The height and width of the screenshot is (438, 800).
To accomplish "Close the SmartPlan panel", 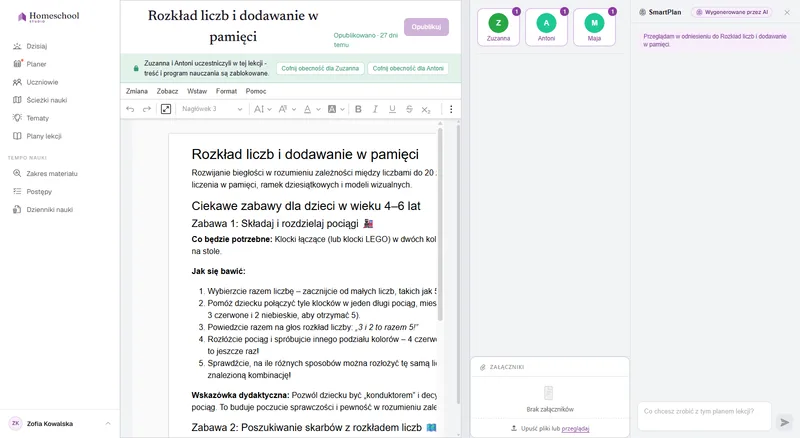I will (787, 12).
